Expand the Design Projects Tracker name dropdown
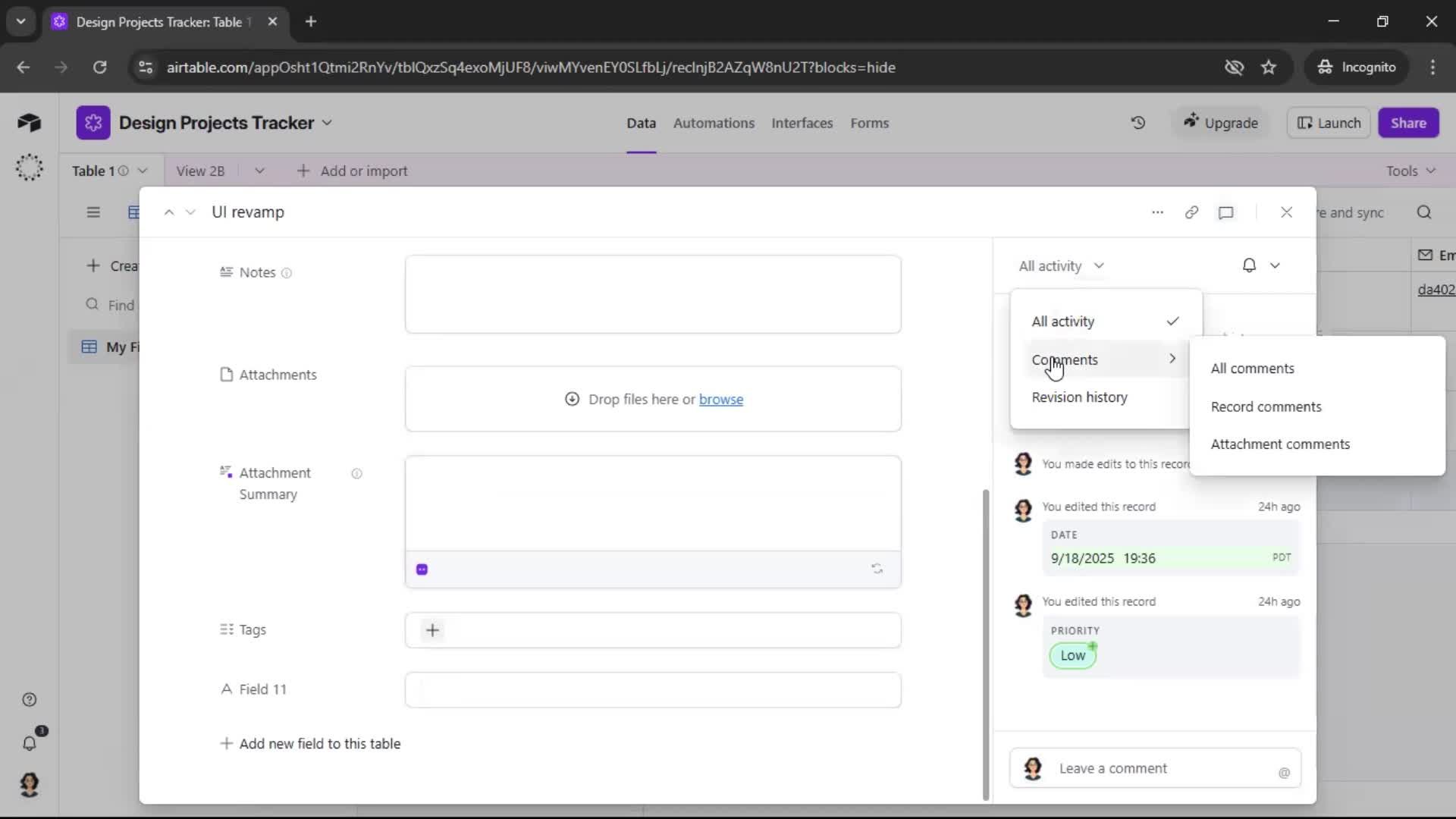This screenshot has height=819, width=1456. tap(327, 123)
